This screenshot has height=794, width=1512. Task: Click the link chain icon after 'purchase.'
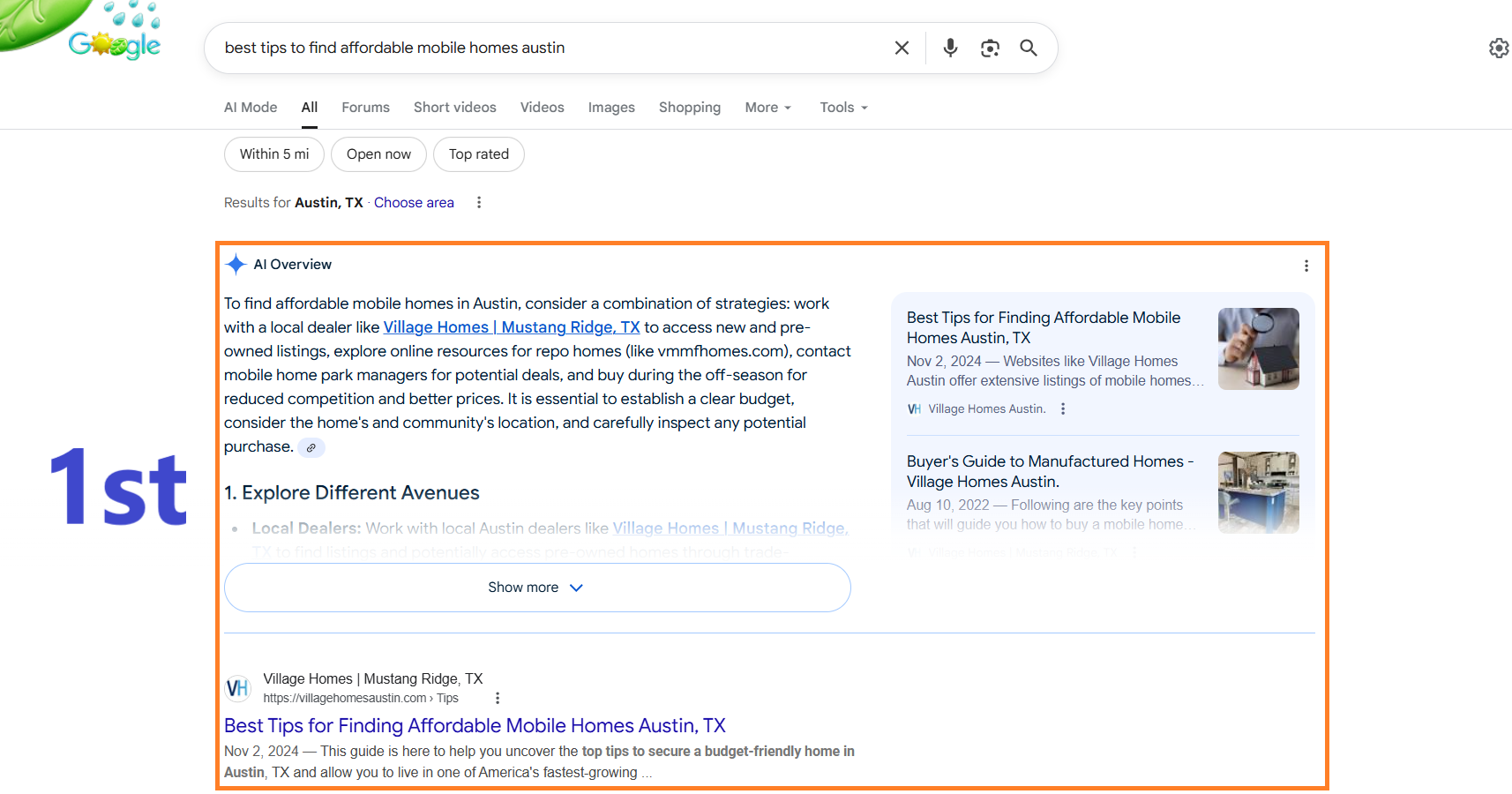point(311,448)
